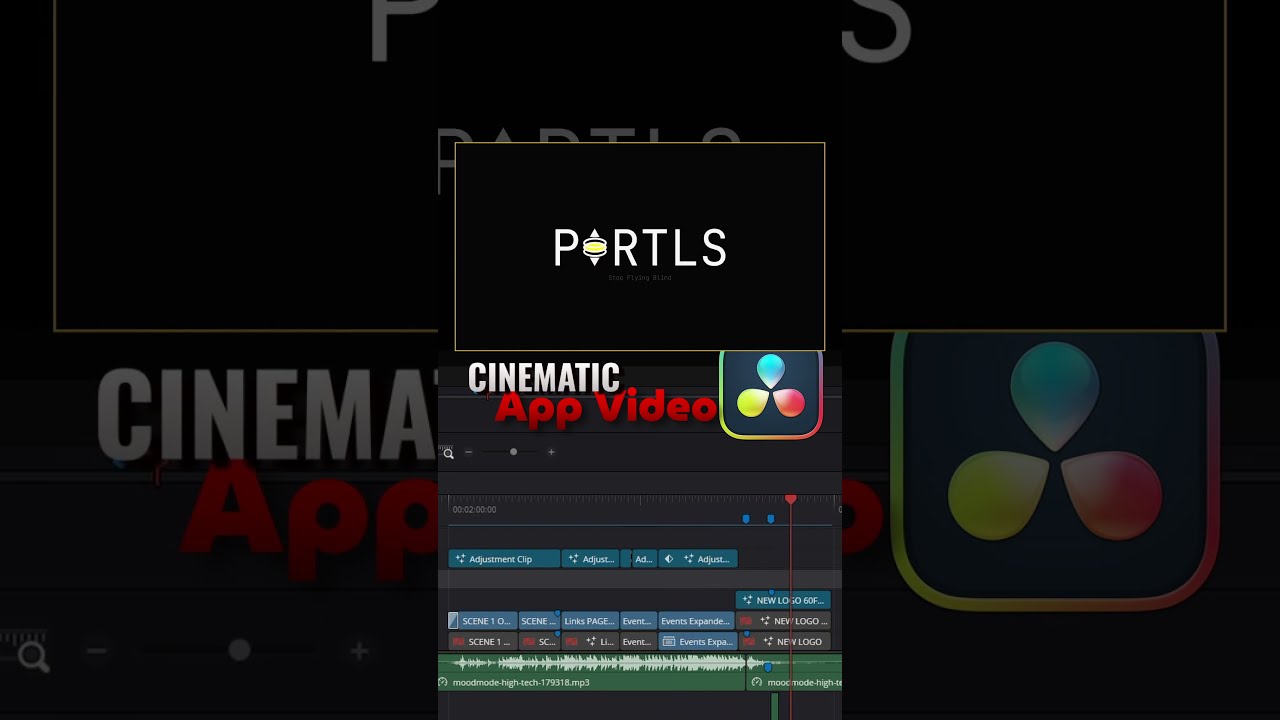Click the speed icon on 'moodmode-high-tech-179318.mp3'

tap(443, 682)
